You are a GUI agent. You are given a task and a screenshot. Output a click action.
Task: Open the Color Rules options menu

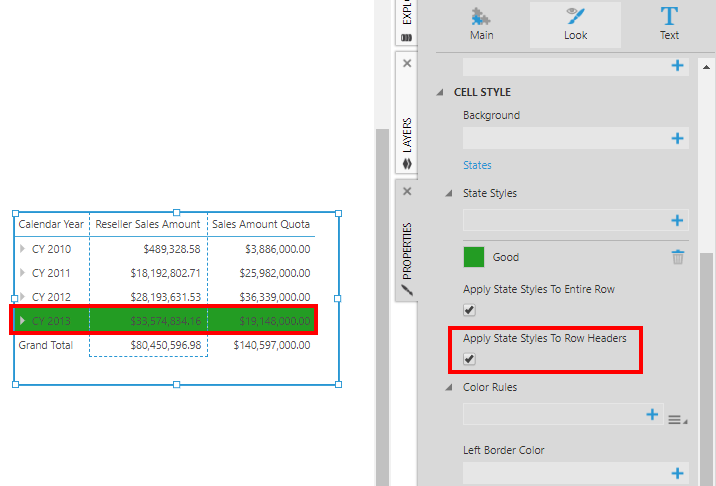click(x=677, y=419)
